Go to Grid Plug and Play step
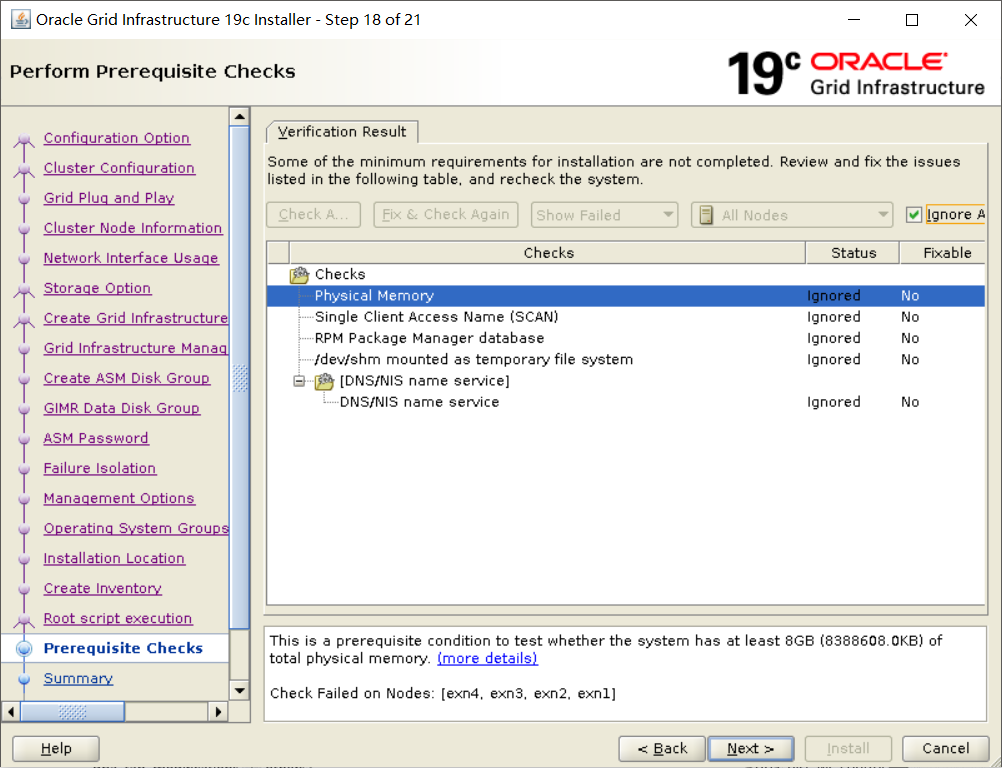The width and height of the screenshot is (1002, 768). point(109,198)
